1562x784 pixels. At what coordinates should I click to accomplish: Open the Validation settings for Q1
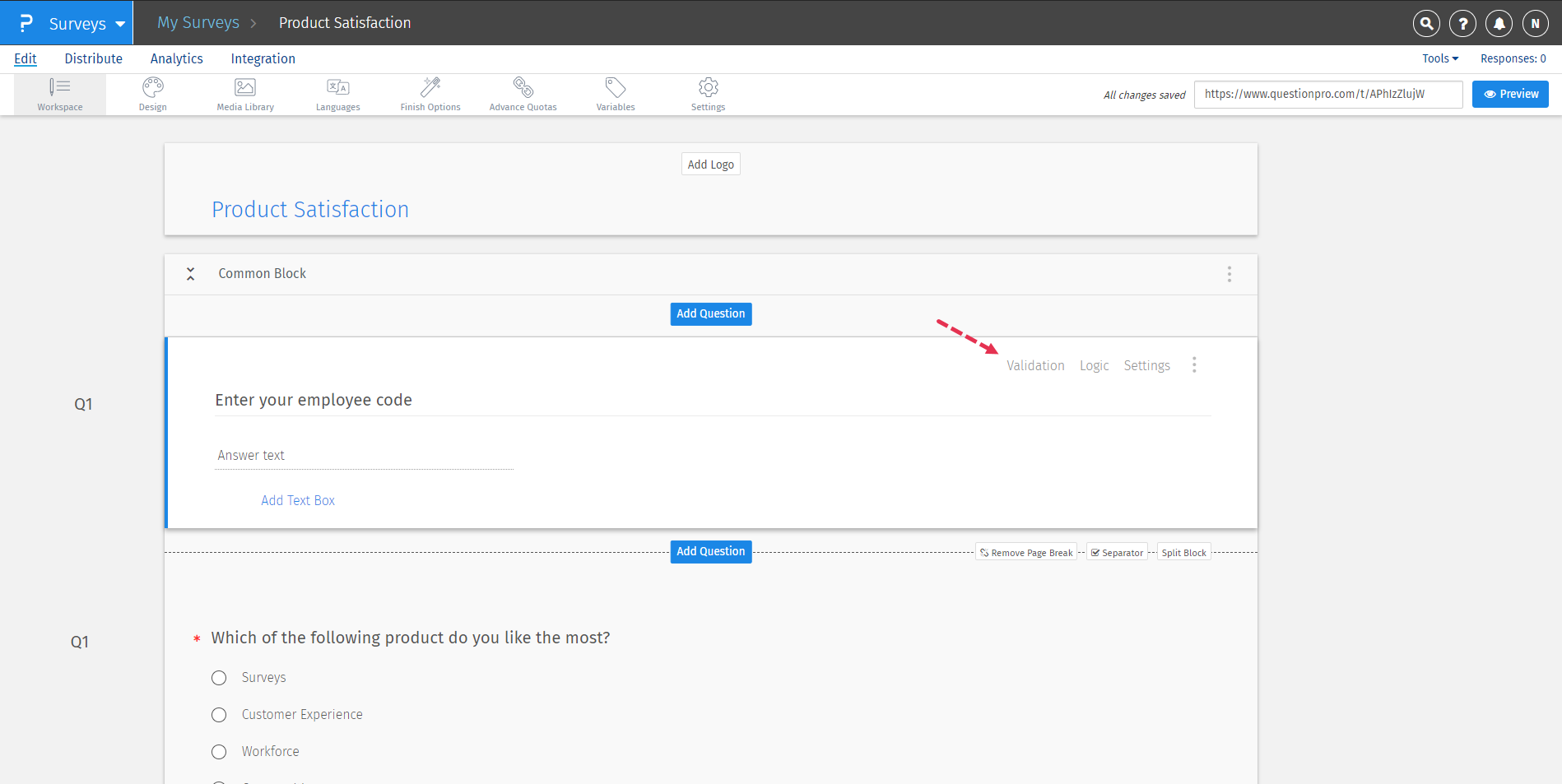click(x=1035, y=364)
